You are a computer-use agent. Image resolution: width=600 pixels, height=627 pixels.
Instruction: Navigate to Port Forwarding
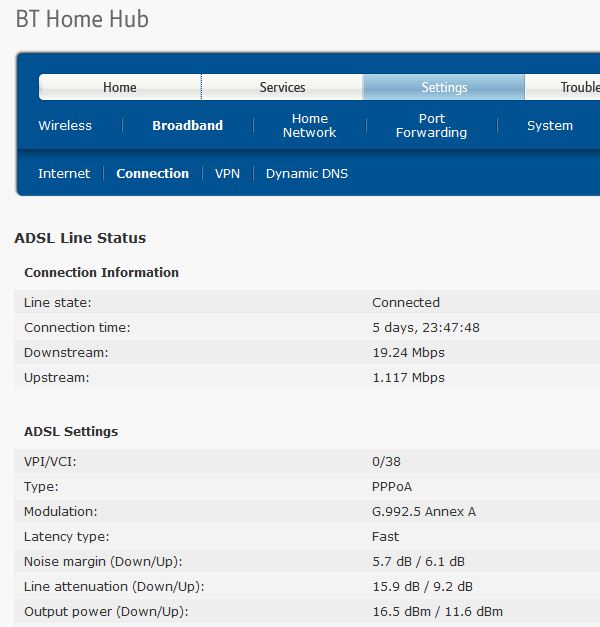pos(431,125)
